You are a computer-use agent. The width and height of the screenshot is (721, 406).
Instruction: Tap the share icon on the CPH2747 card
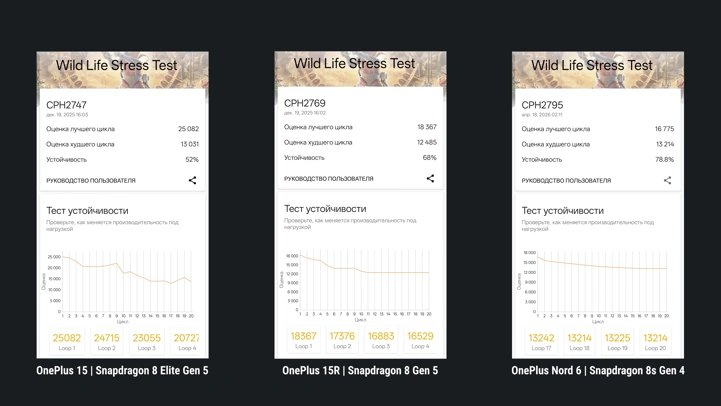point(192,180)
